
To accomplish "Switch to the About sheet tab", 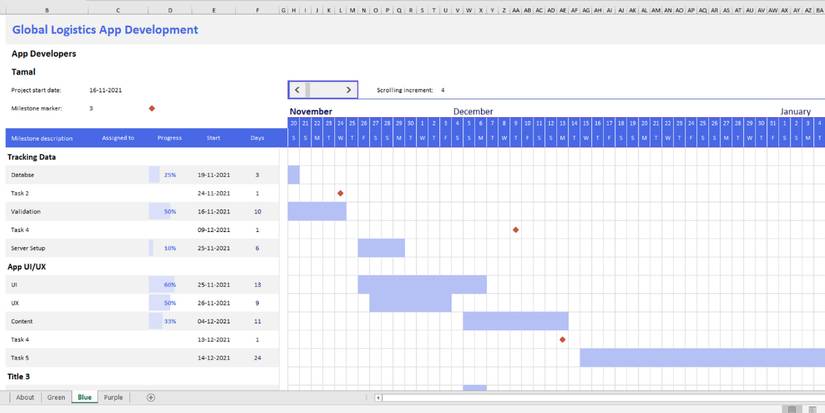I will coord(25,397).
